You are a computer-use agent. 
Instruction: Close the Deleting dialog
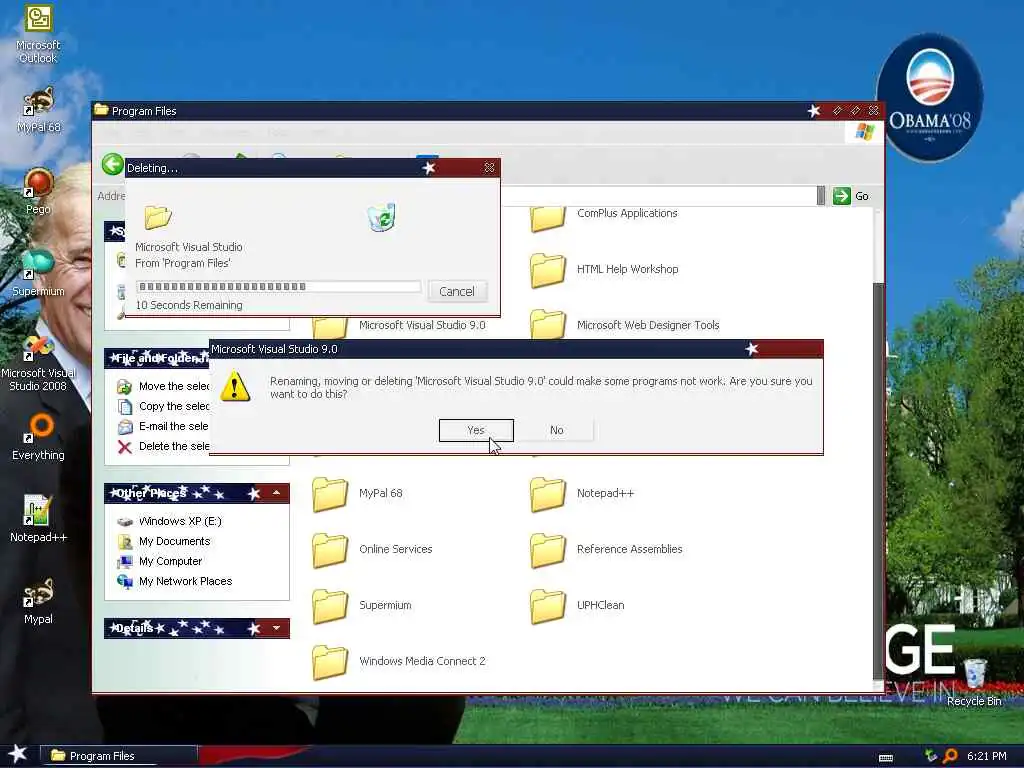coord(489,168)
